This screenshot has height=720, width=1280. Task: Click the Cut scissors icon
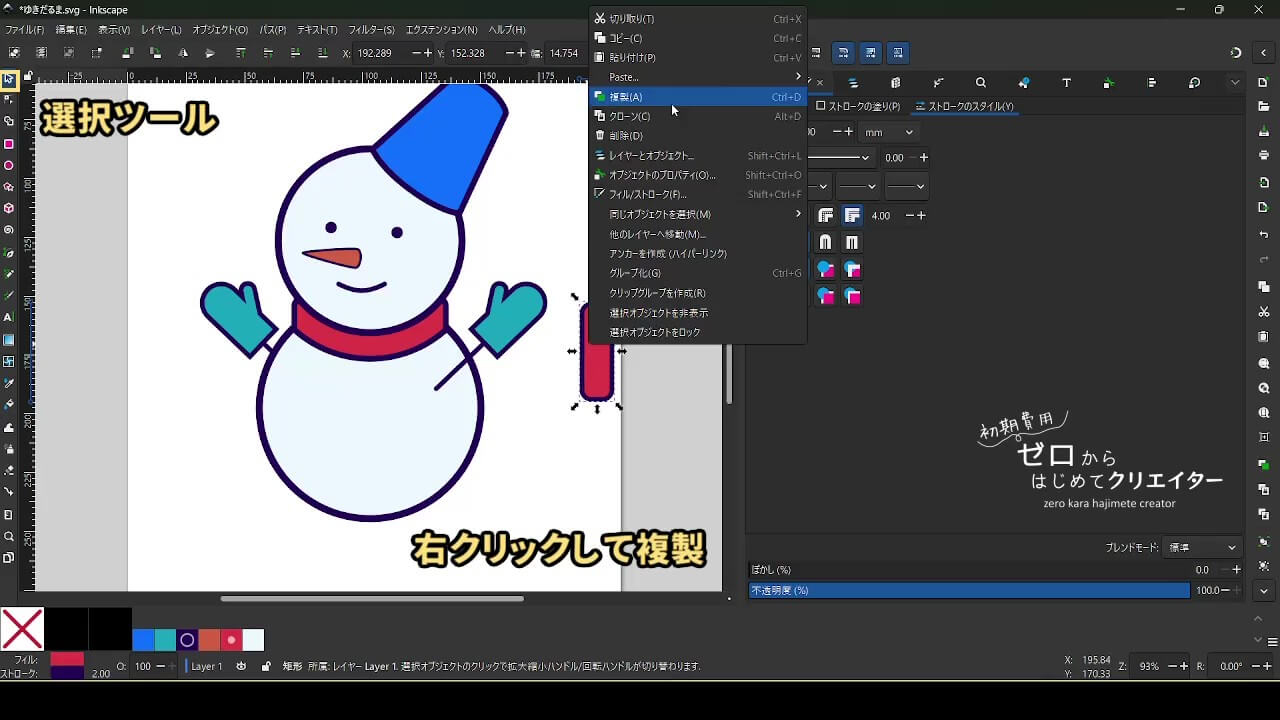tap(1264, 312)
